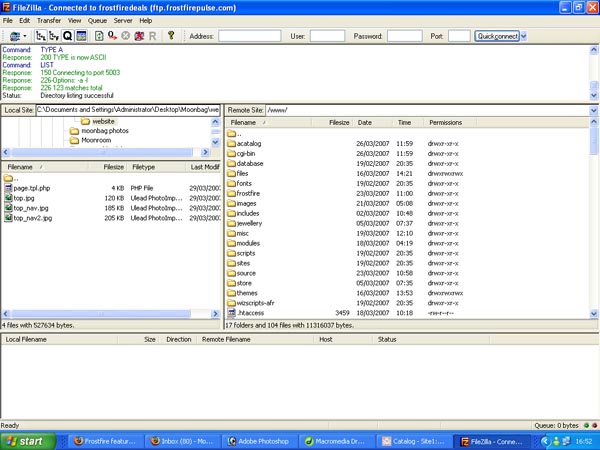Viewport: 600px width, 450px height.
Task: Expand the Remote Site path dropdown
Action: pos(593,109)
